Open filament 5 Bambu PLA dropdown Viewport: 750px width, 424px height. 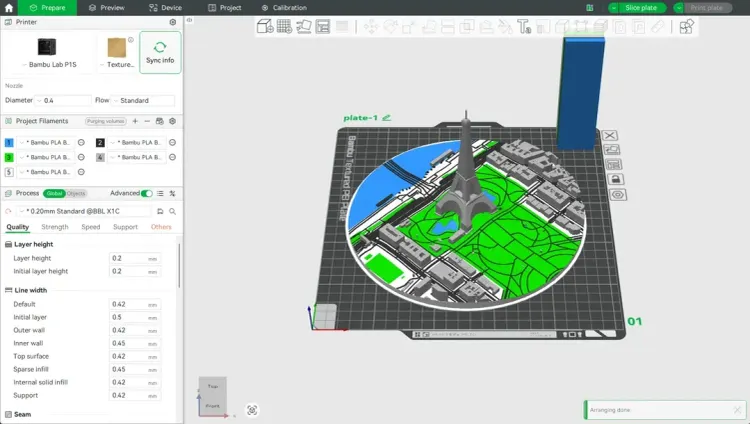46,172
